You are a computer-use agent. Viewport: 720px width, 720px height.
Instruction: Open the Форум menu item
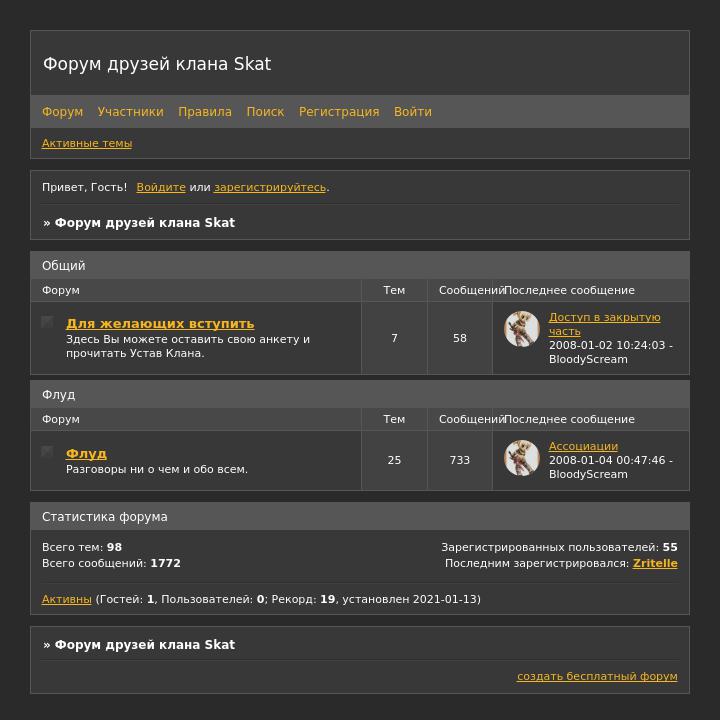click(x=62, y=112)
